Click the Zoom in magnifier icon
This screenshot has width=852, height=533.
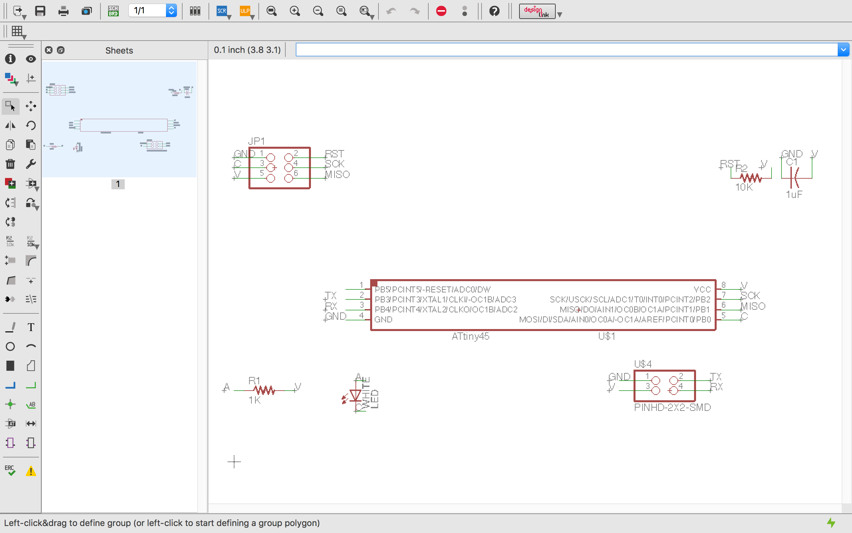[295, 11]
